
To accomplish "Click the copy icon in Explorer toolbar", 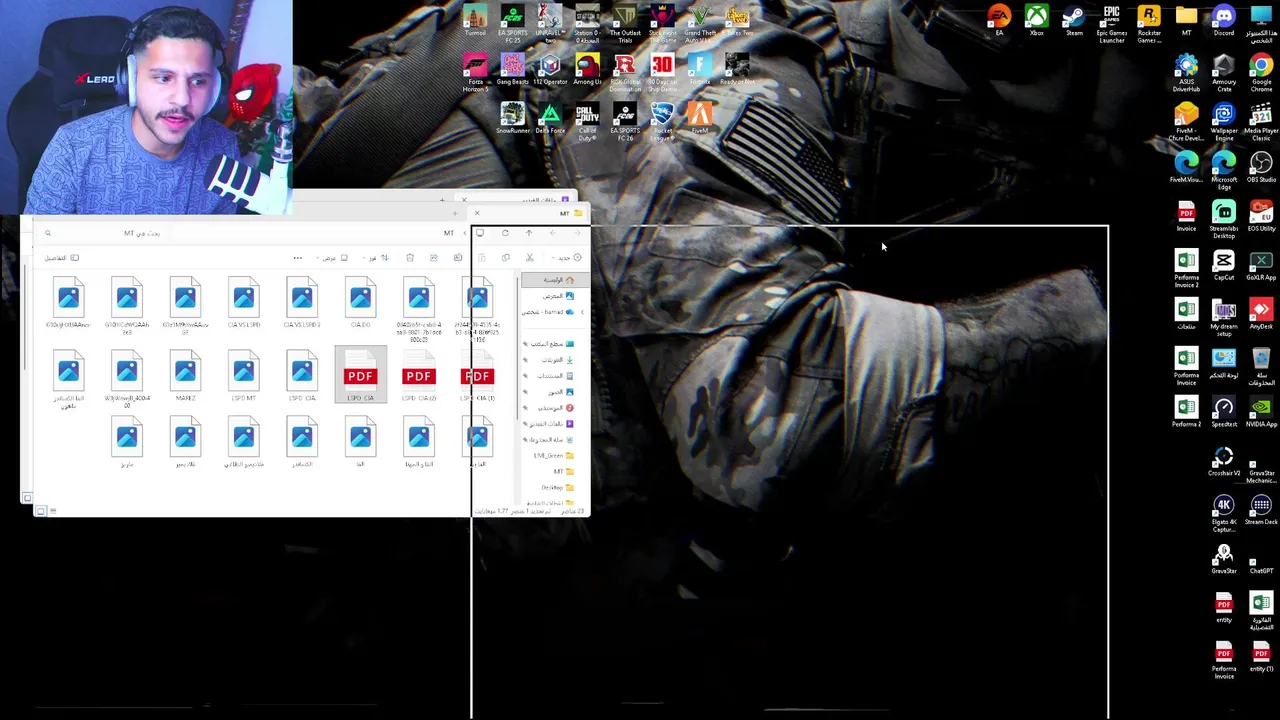I will pos(506,258).
